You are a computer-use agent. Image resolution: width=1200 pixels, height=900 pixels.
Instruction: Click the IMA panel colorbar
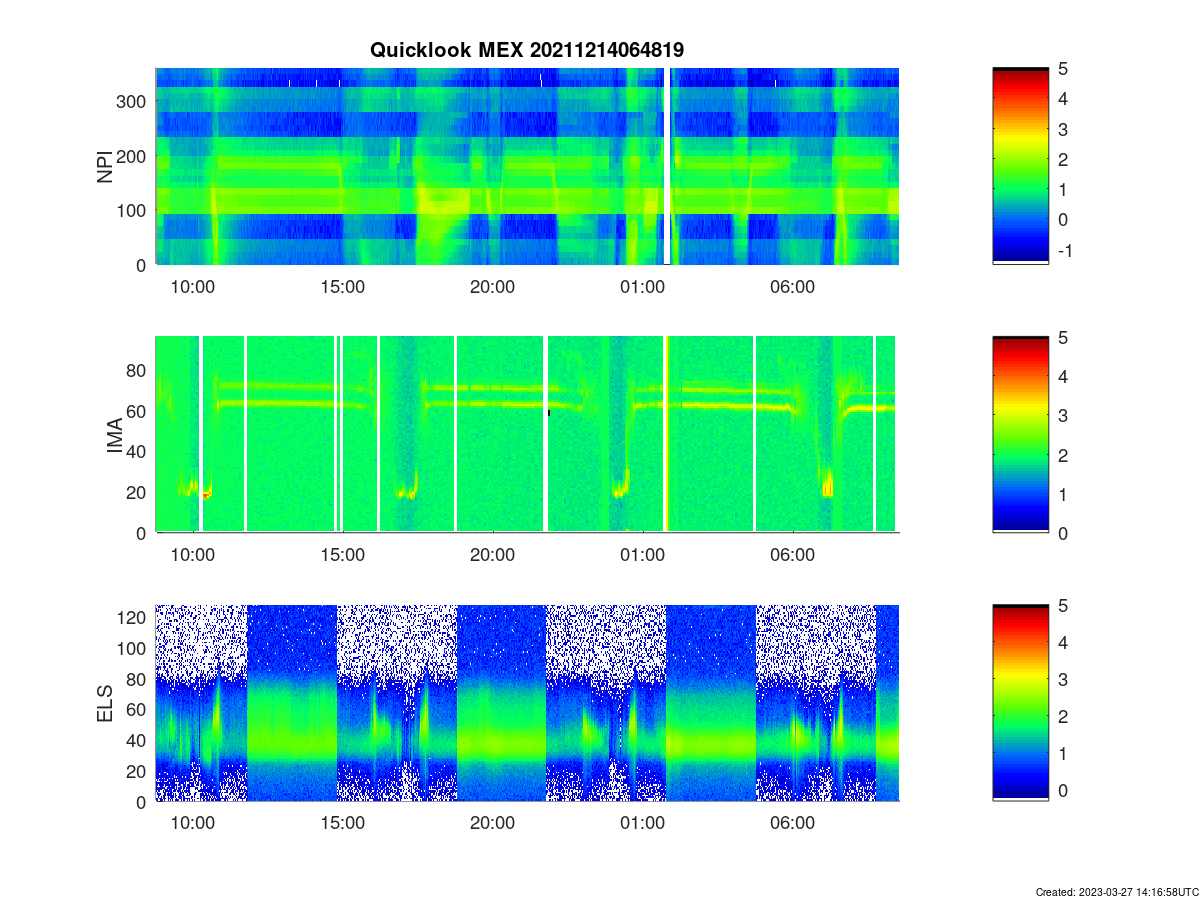tap(1020, 434)
